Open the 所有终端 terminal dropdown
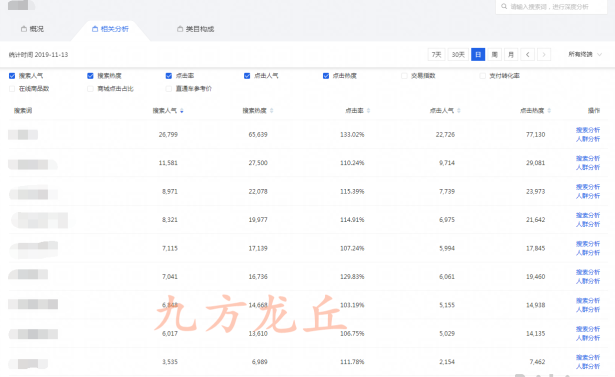Image resolution: width=615 pixels, height=377 pixels. click(585, 55)
